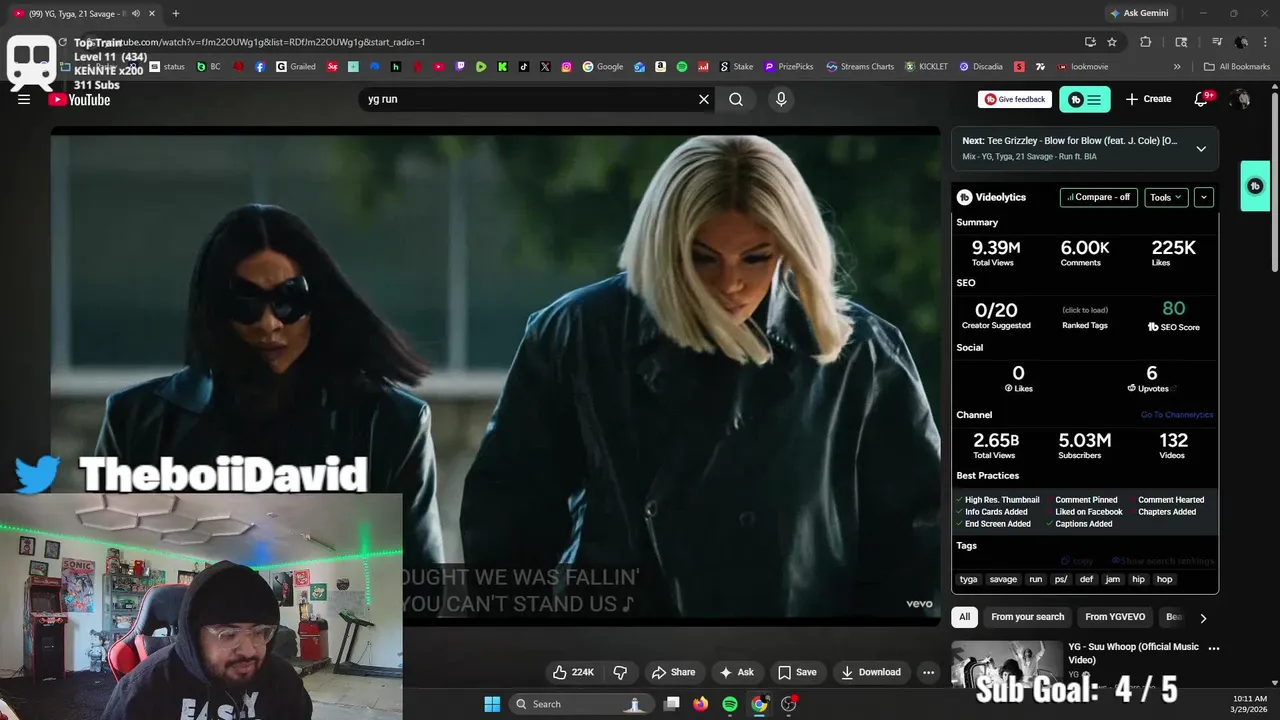Switch to Chrome in the taskbar

tap(759, 704)
